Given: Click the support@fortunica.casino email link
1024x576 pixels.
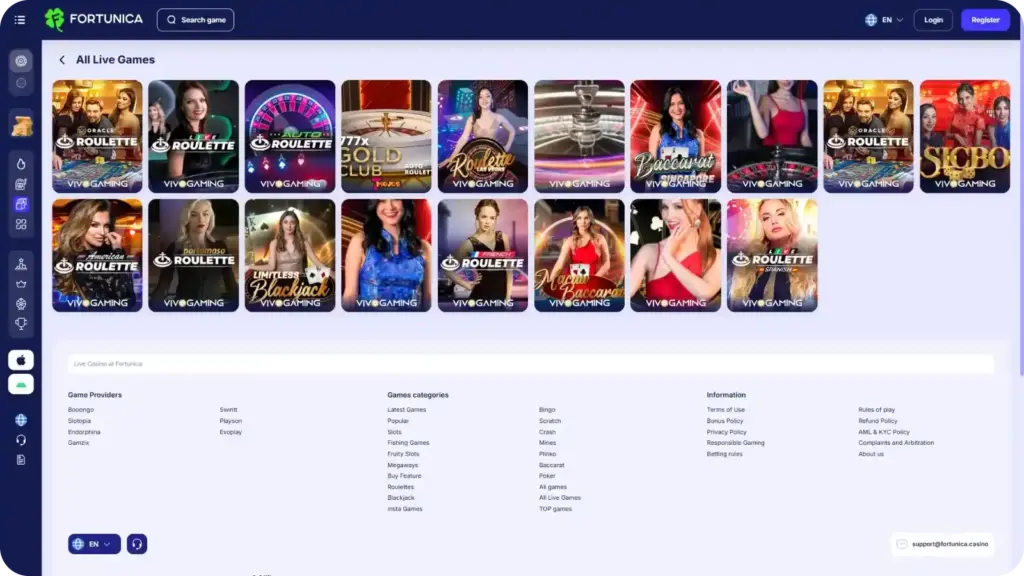Looking at the screenshot, I should tap(950, 544).
